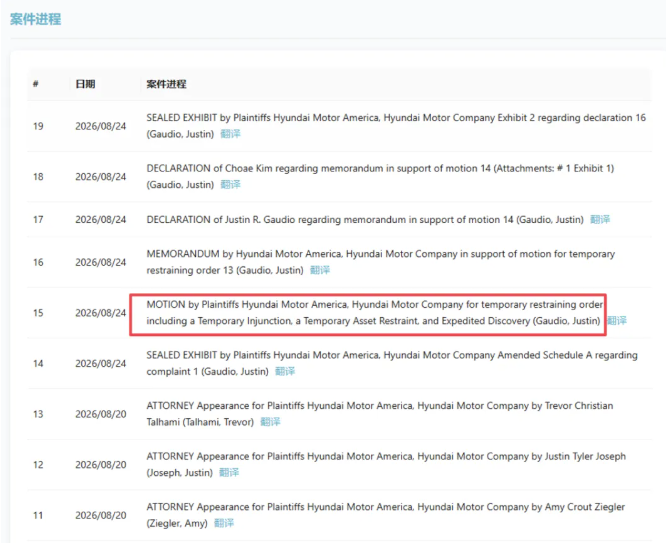Click 翻译 link for entry 13 Talhami appearance
Image resolution: width=666 pixels, height=545 pixels.
pyautogui.click(x=270, y=421)
